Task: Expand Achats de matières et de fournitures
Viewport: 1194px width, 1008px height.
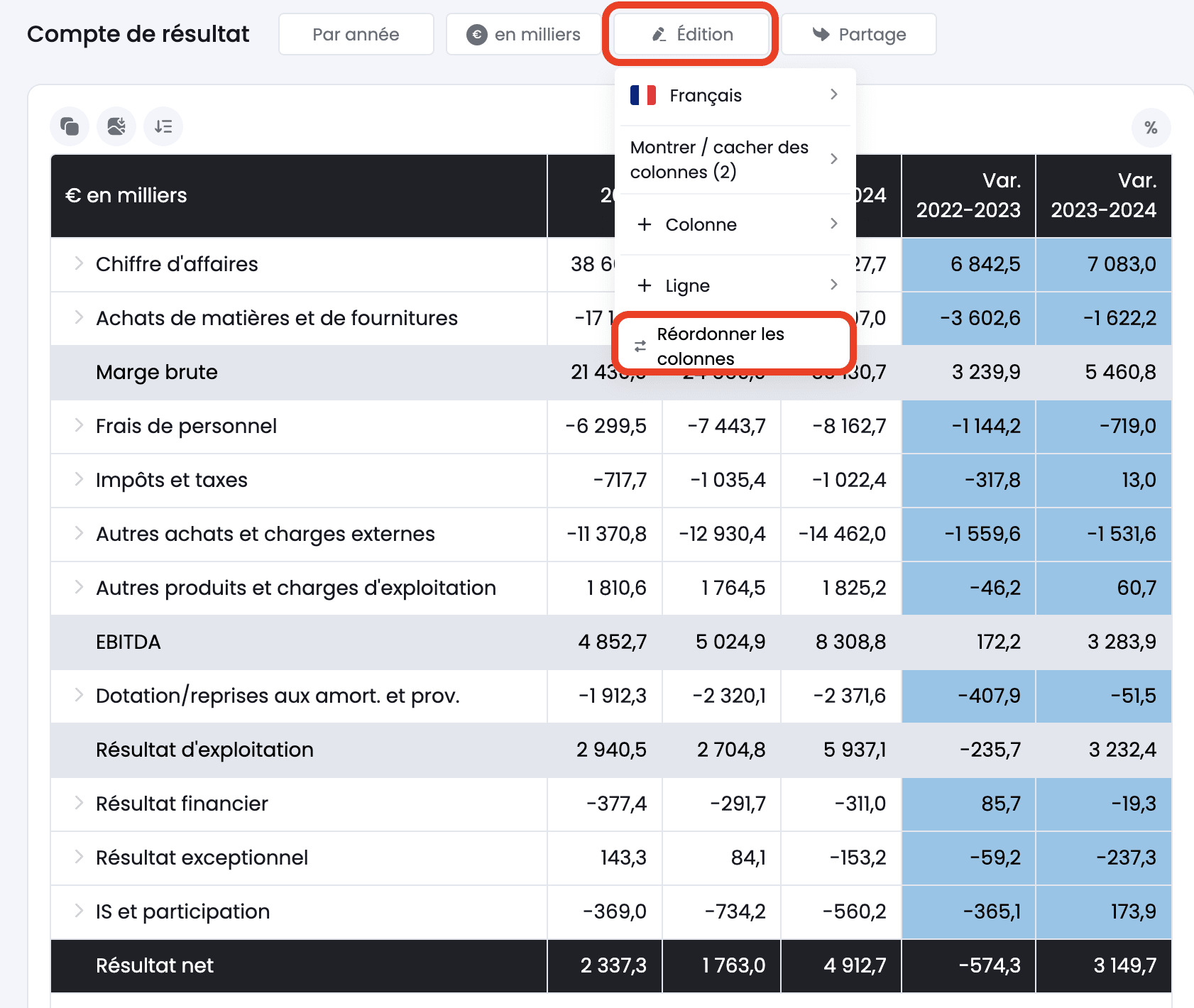Action: click(79, 317)
